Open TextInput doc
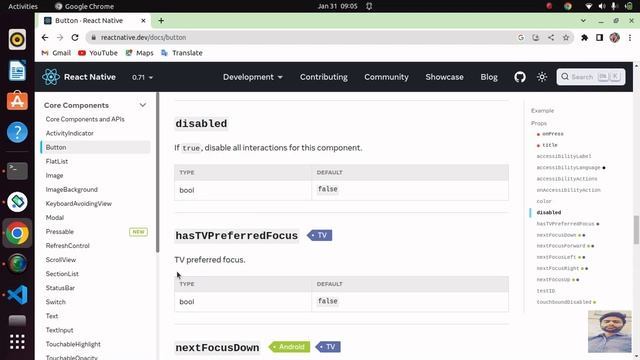This screenshot has height=360, width=640. [60, 330]
